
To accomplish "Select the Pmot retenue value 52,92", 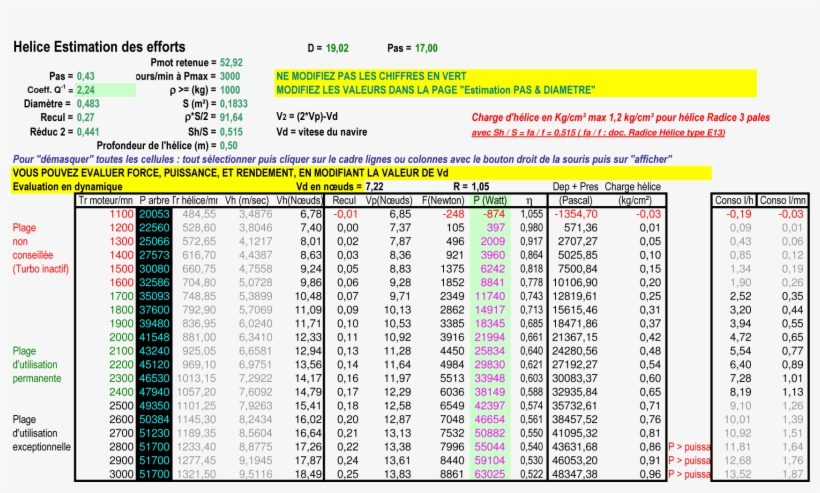I will pyautogui.click(x=231, y=62).
